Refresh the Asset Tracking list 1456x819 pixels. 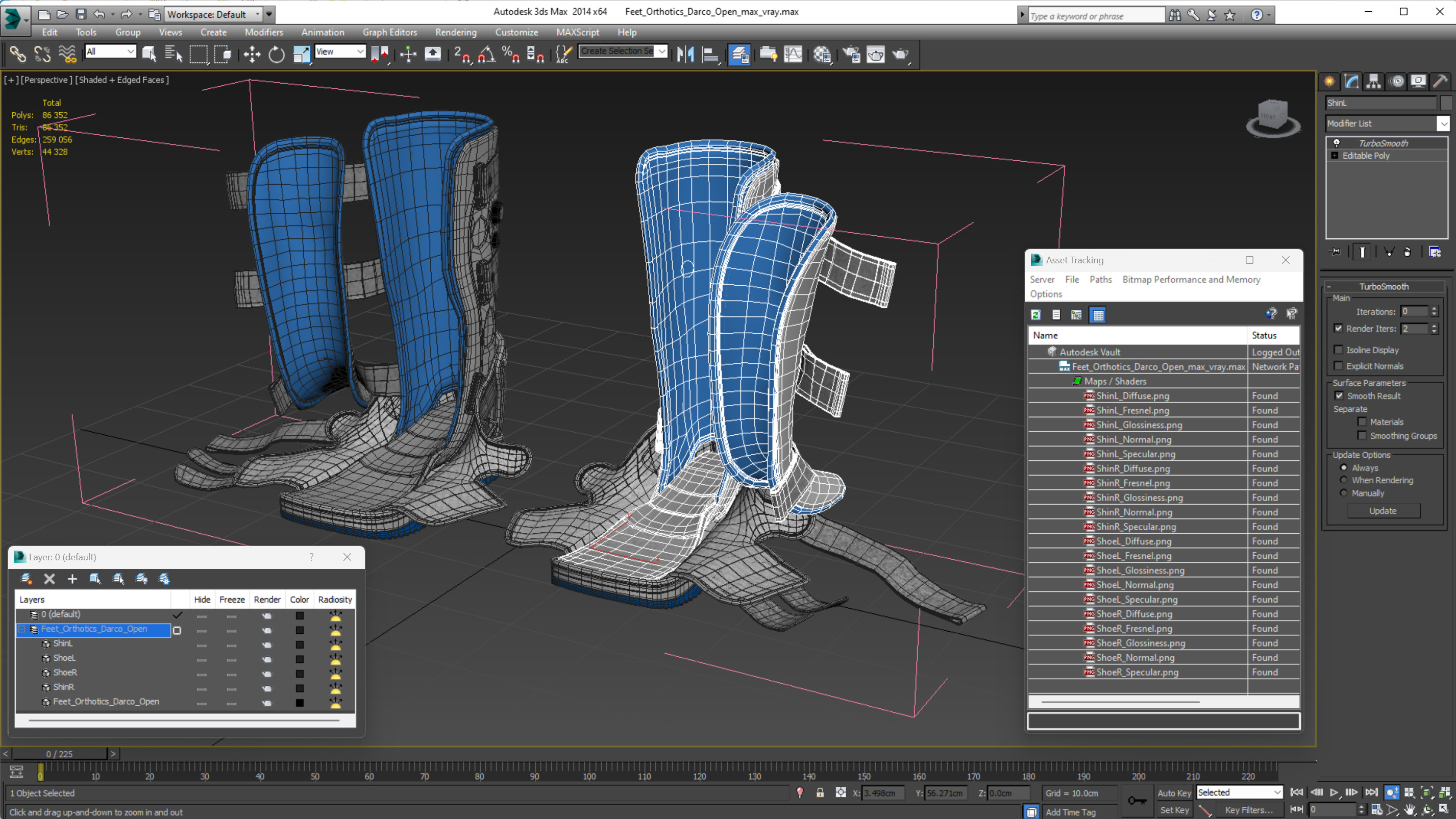pos(1035,315)
